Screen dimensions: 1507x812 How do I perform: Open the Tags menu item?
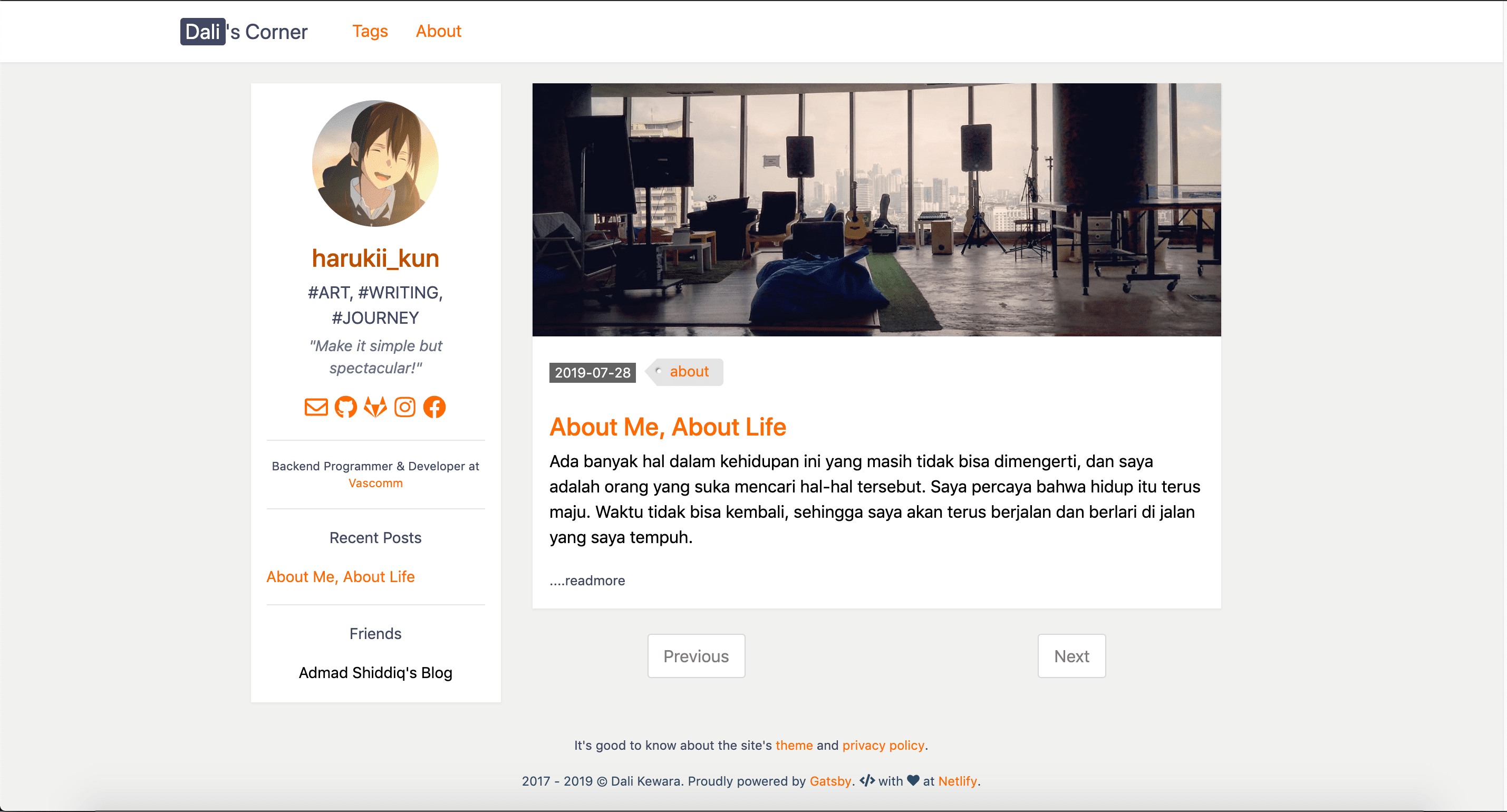coord(370,31)
